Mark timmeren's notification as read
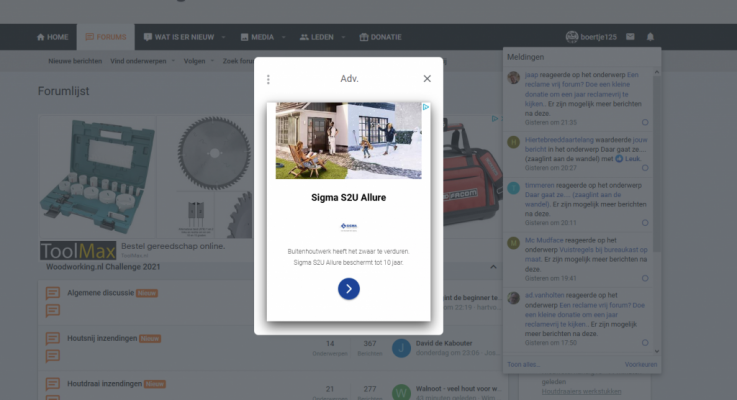Image resolution: width=737 pixels, height=400 pixels. (645, 223)
